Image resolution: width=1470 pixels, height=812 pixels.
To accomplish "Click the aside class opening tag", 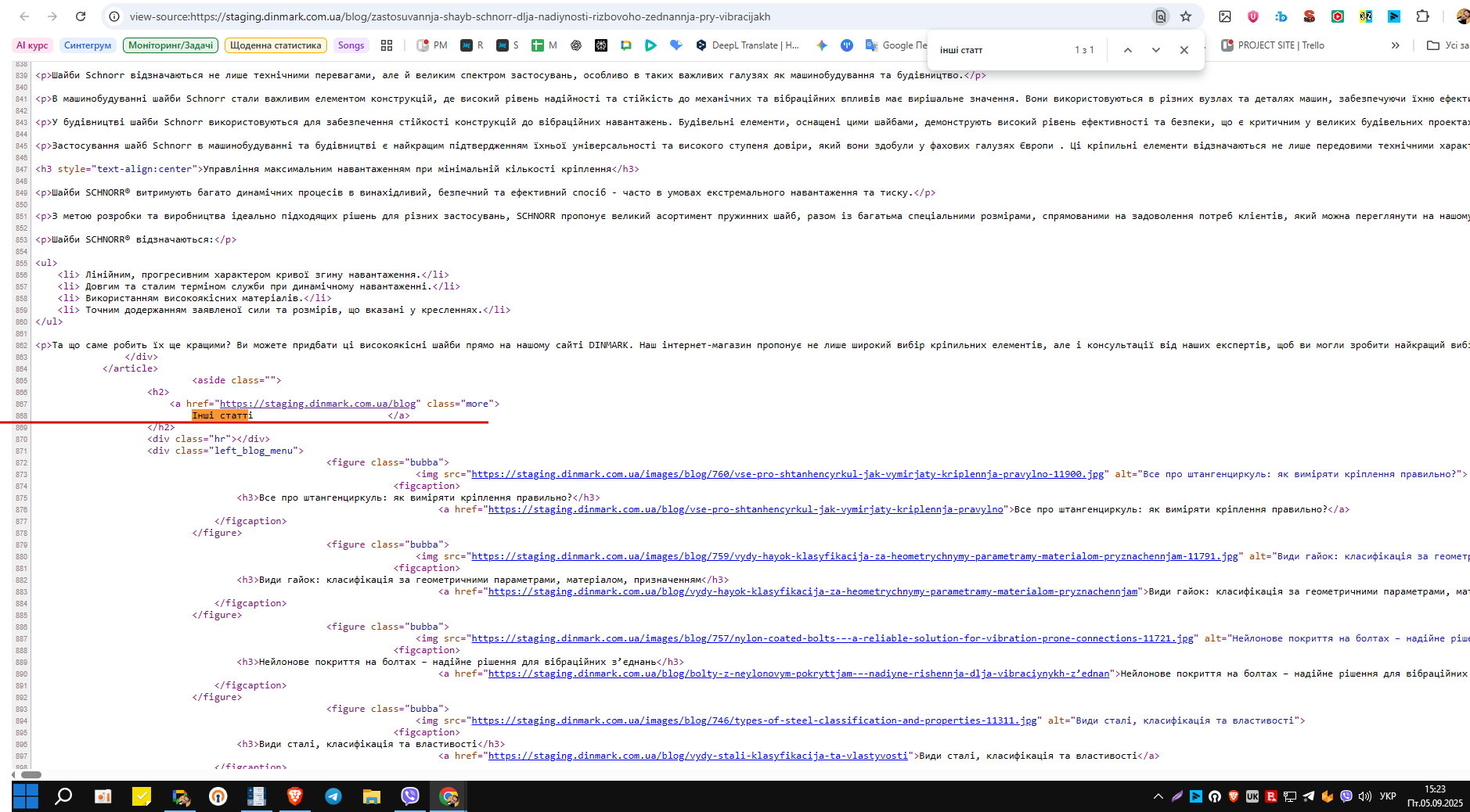I will (236, 380).
